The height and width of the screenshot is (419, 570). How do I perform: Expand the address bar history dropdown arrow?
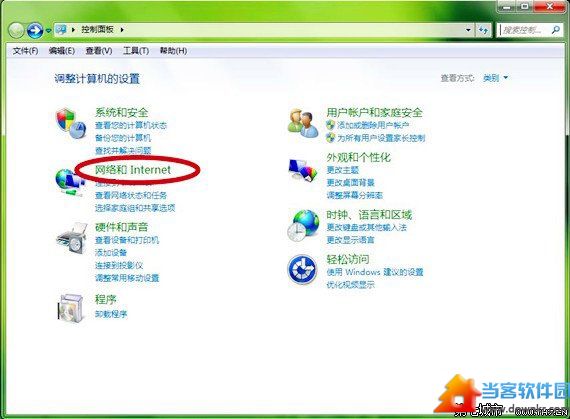(x=468, y=30)
